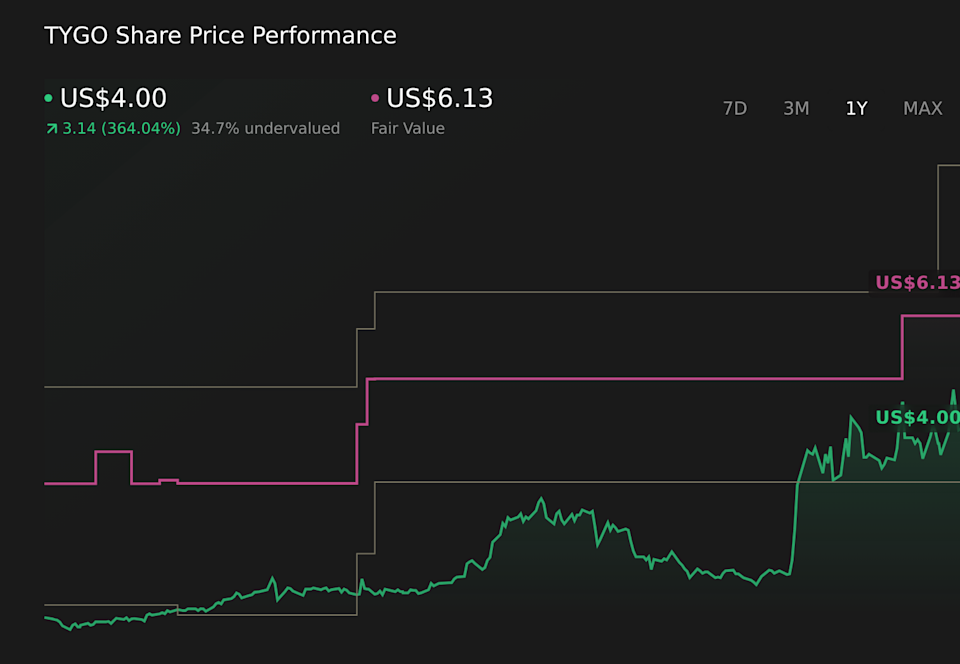Switch to the 3M time range
This screenshot has height=664, width=960.
[x=796, y=109]
